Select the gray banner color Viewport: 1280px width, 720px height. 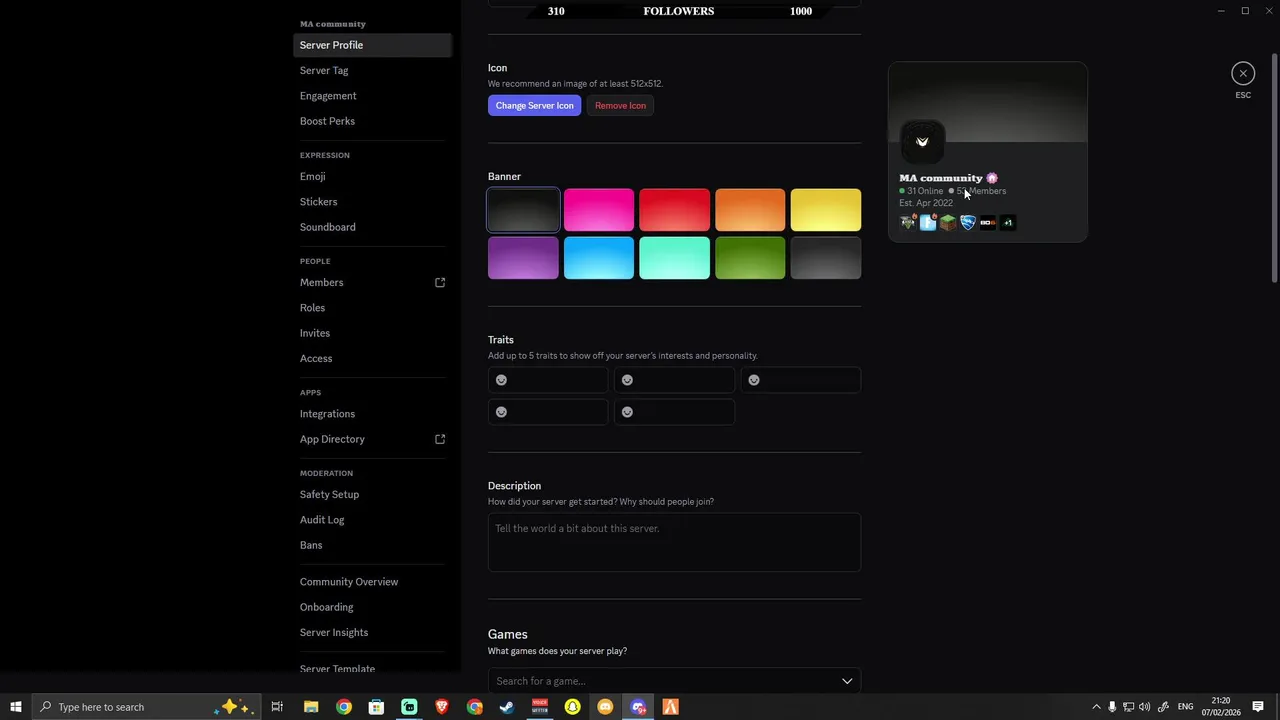coord(826,258)
